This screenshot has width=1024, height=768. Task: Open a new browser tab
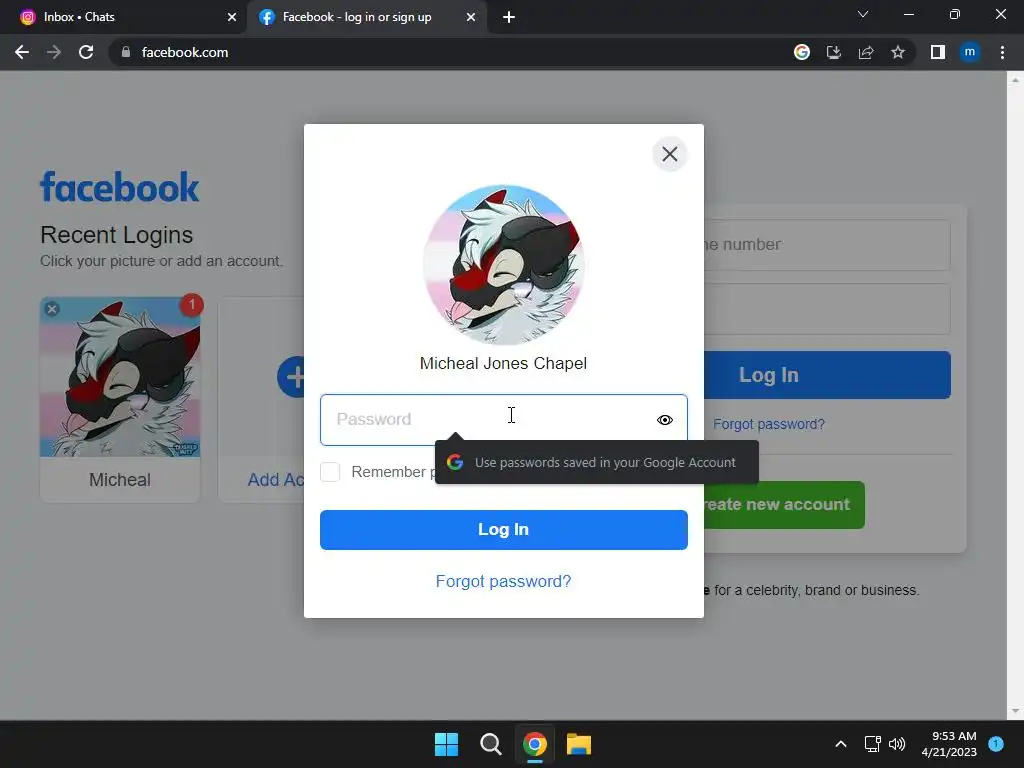coord(509,18)
